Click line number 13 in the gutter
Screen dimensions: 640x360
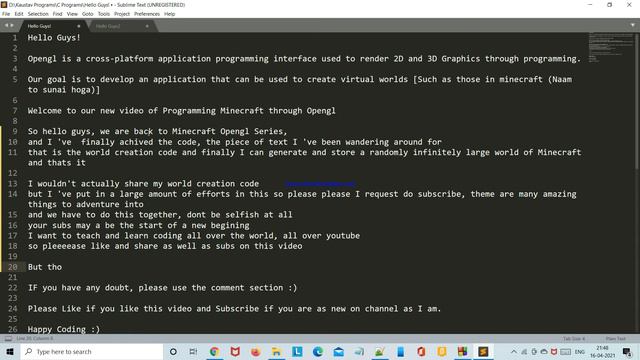[x=13, y=184]
